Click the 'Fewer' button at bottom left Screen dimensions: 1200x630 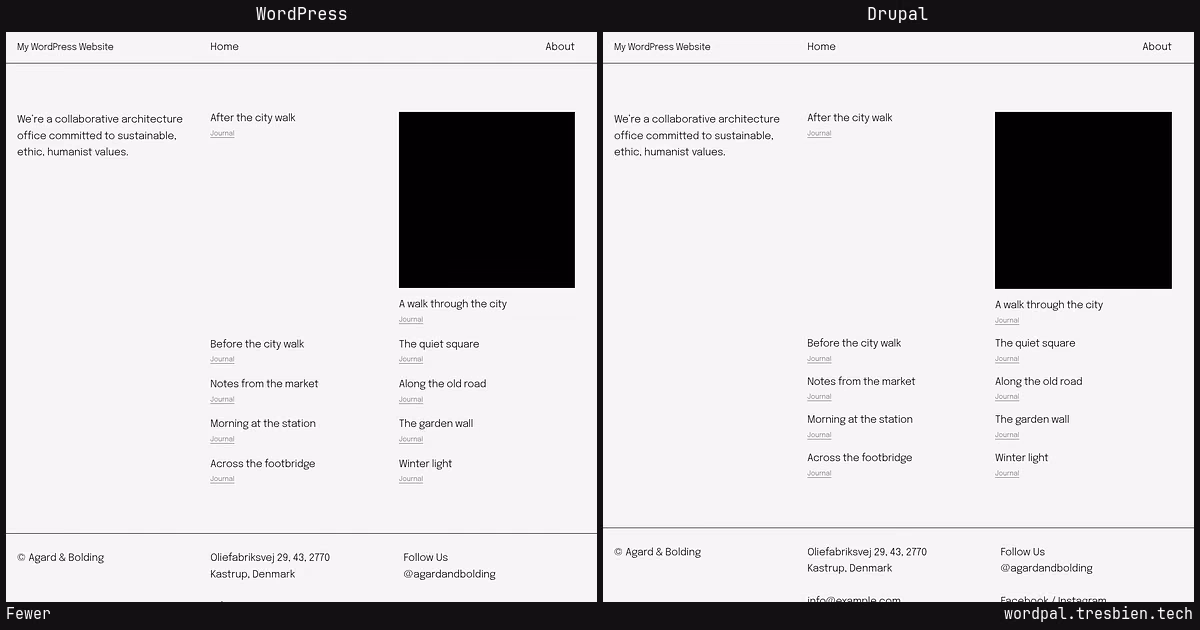click(28, 614)
